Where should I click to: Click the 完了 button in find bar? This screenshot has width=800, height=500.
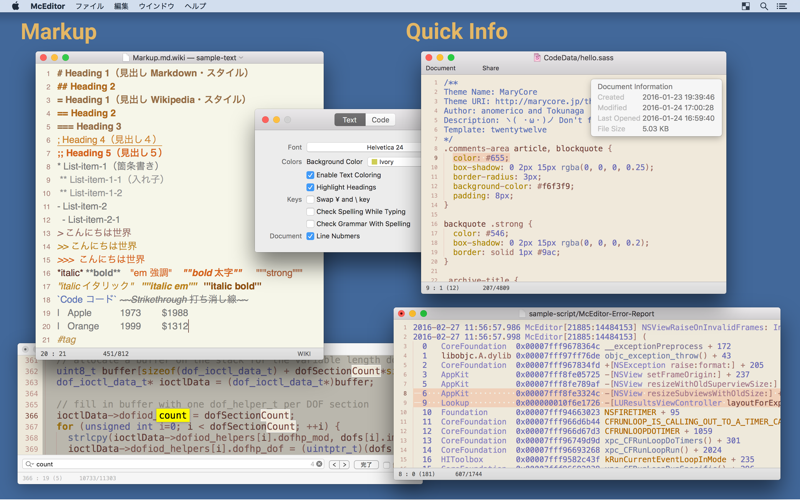click(366, 464)
